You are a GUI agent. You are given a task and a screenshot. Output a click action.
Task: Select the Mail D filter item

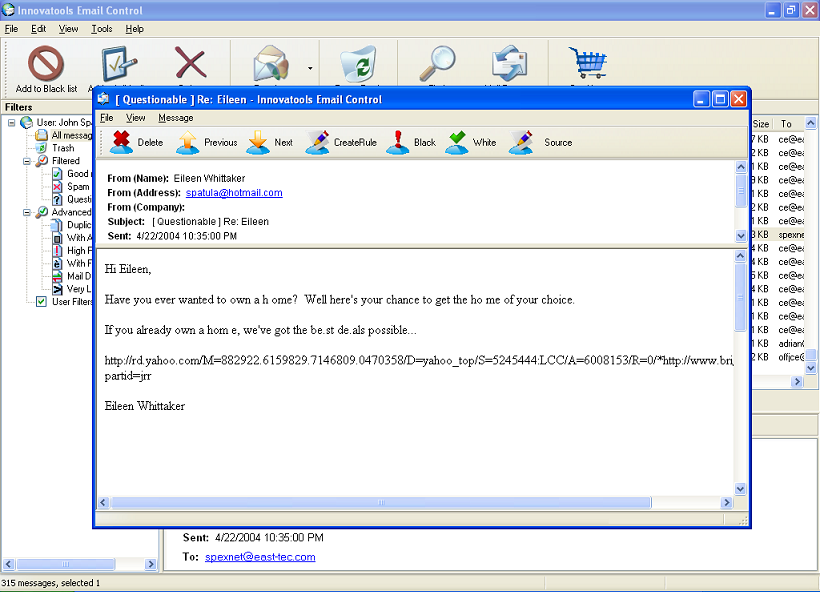point(78,276)
